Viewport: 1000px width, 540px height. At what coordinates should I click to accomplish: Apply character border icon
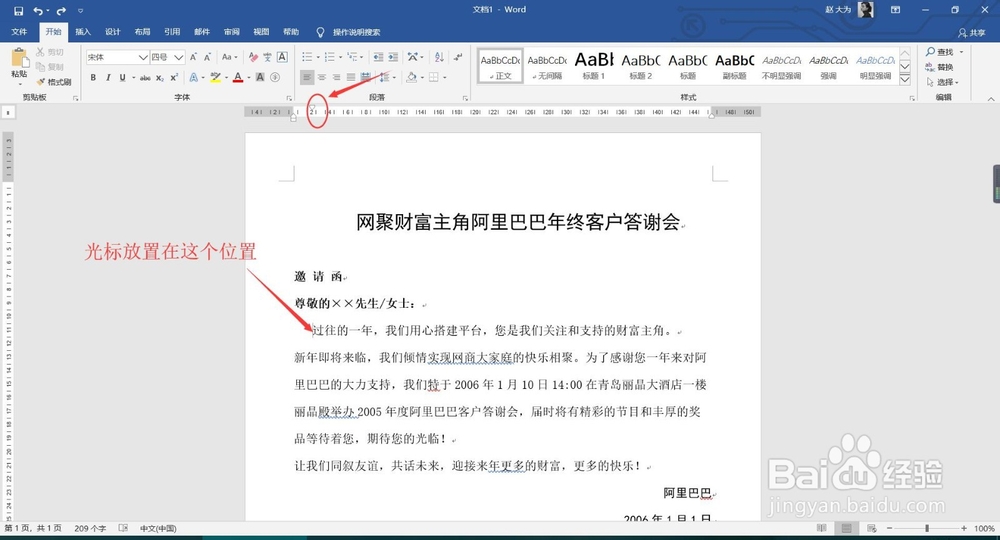click(282, 57)
